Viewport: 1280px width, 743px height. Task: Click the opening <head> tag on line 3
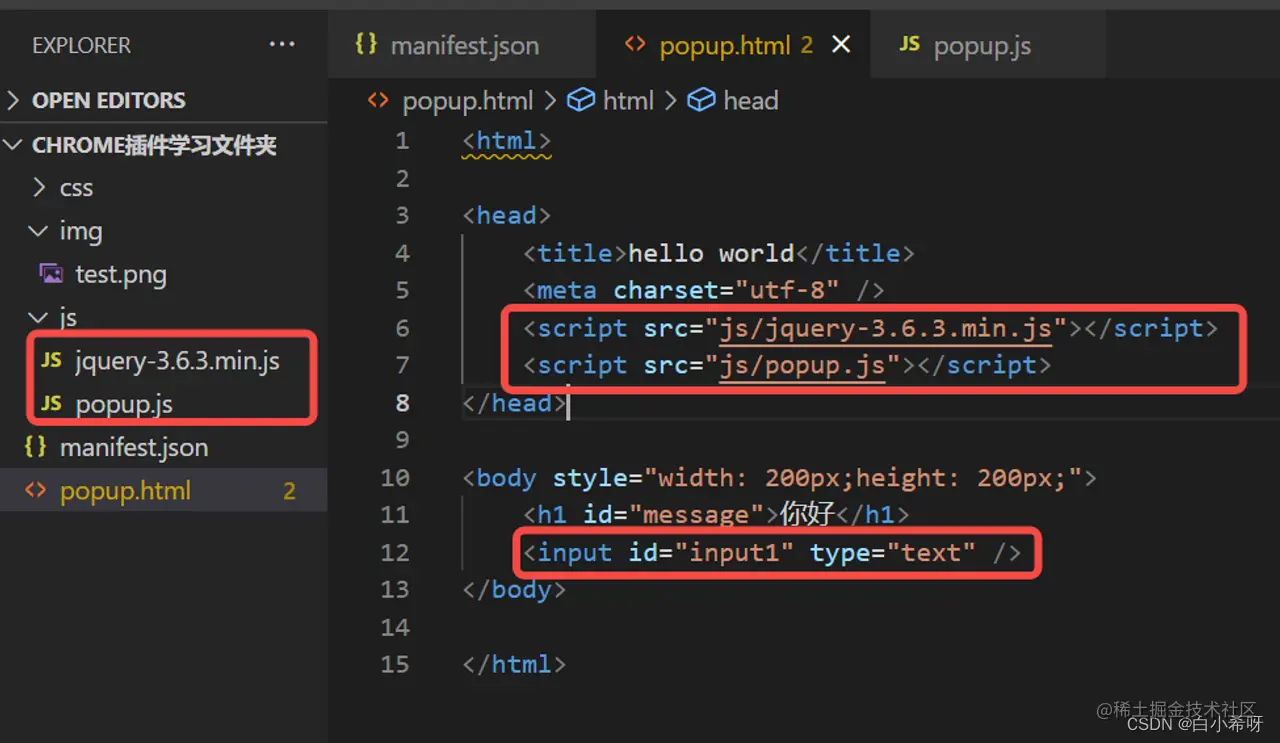tap(507, 215)
